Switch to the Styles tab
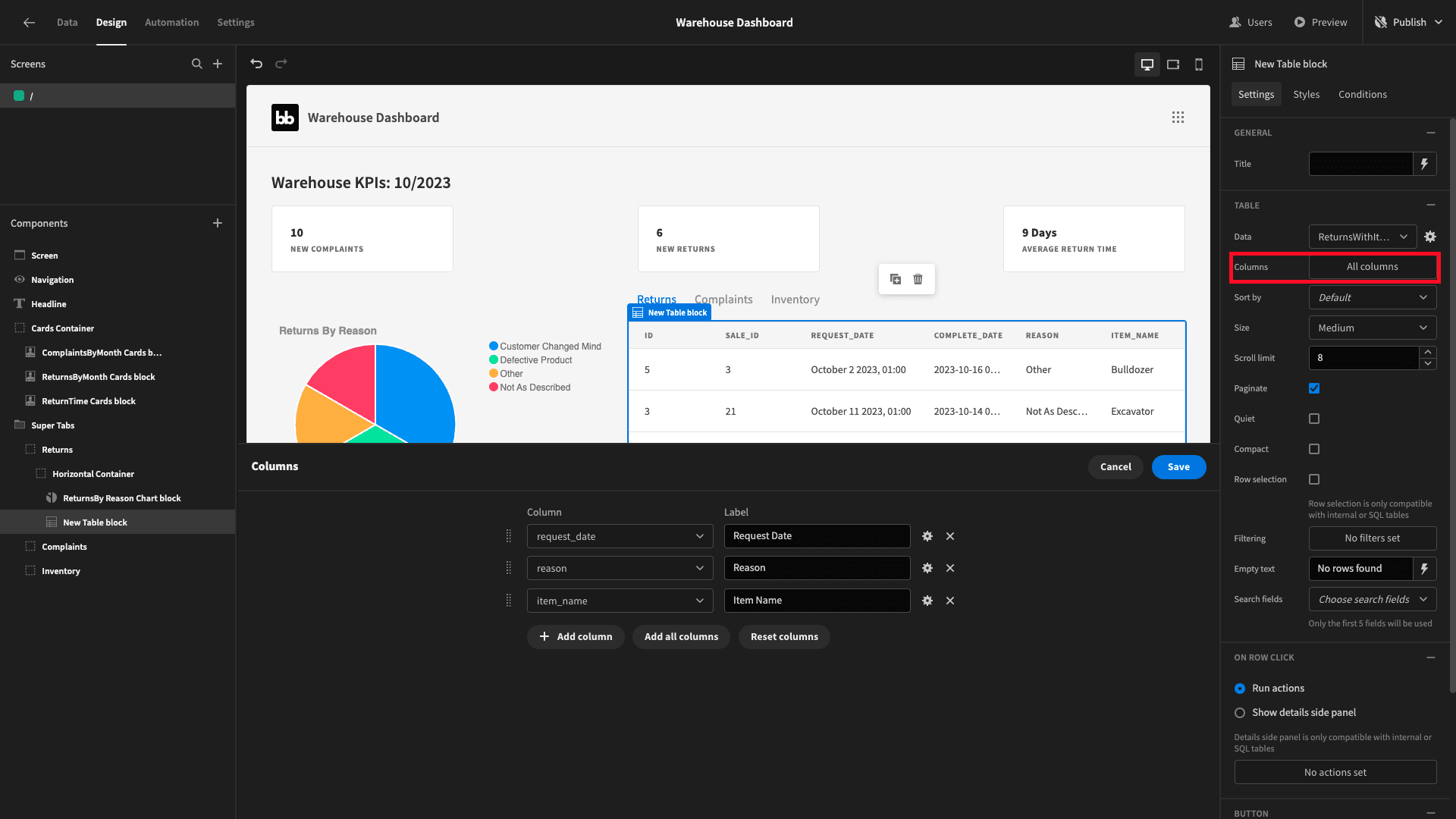 click(x=1306, y=94)
